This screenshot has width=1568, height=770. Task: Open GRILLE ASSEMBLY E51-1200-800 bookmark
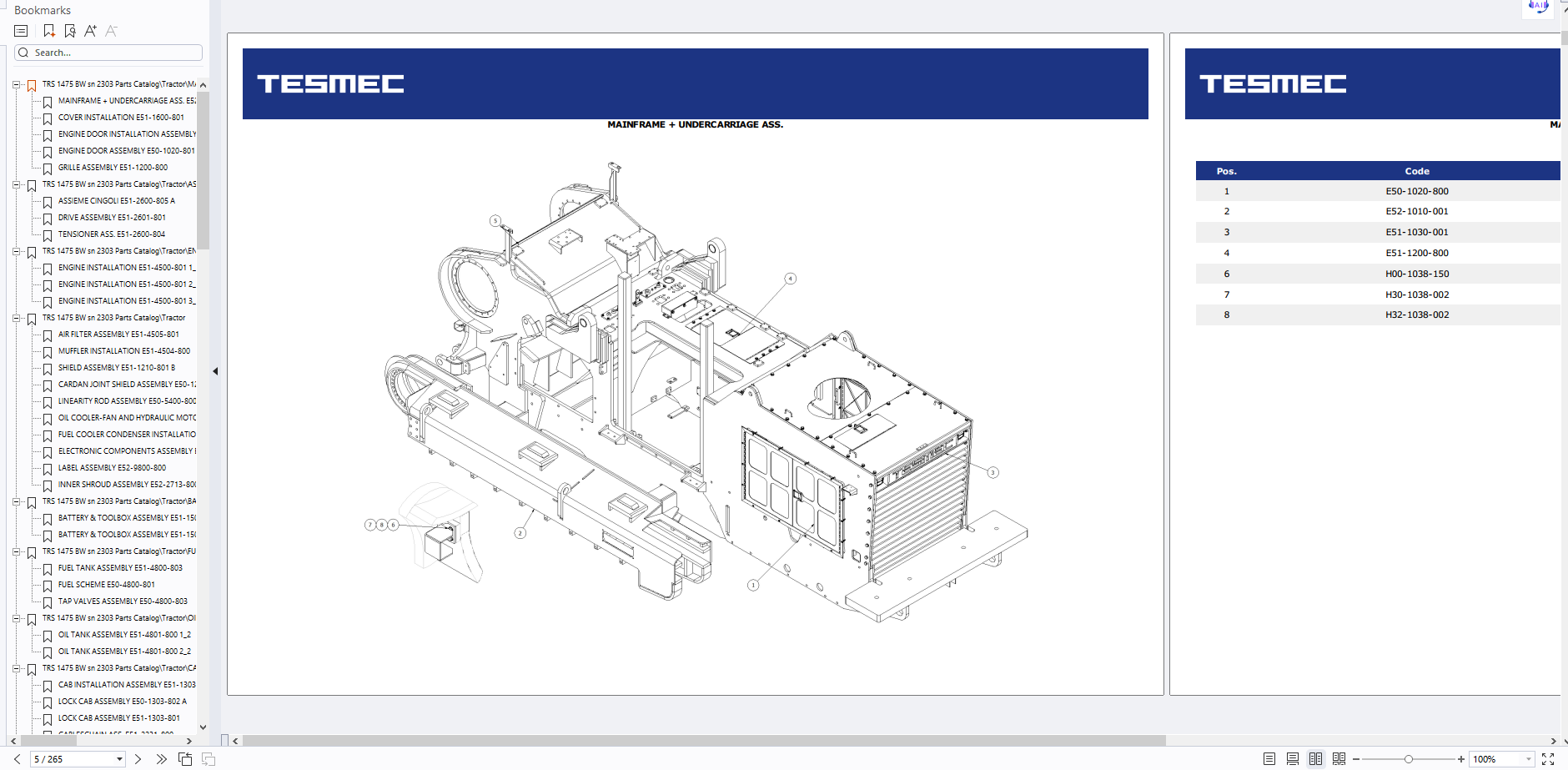[x=113, y=168]
